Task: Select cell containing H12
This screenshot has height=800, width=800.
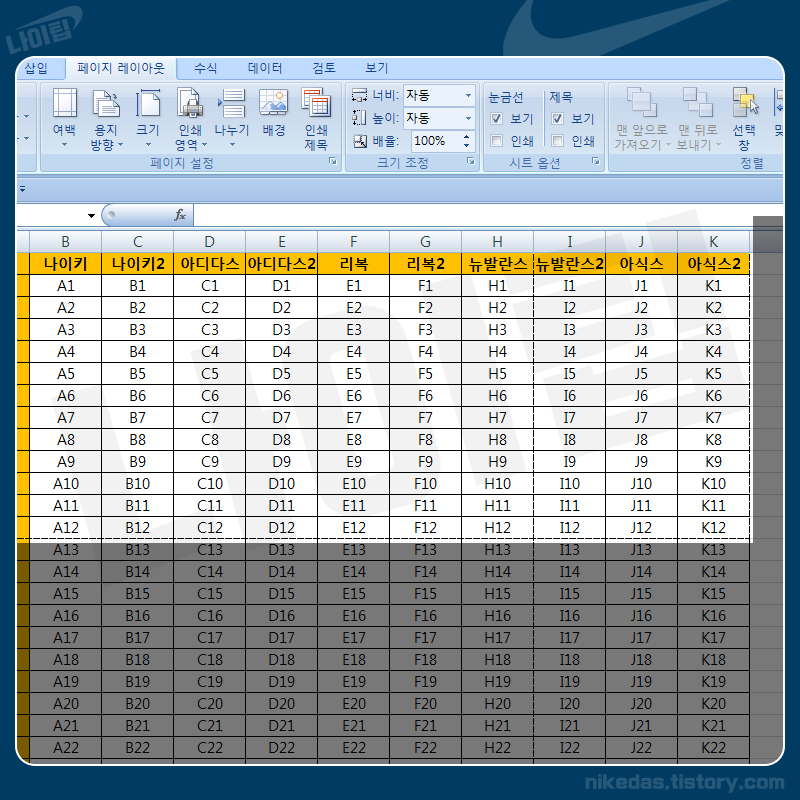Action: pyautogui.click(x=497, y=528)
